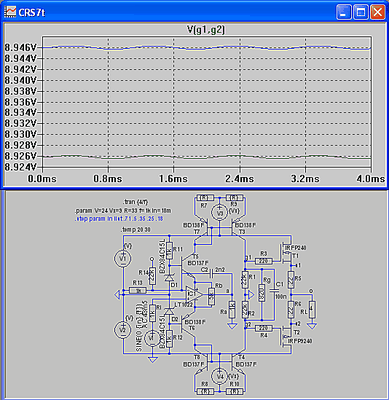The image size is (389, 400).
Task: Click ground symbol below RL
Action: coord(312,325)
